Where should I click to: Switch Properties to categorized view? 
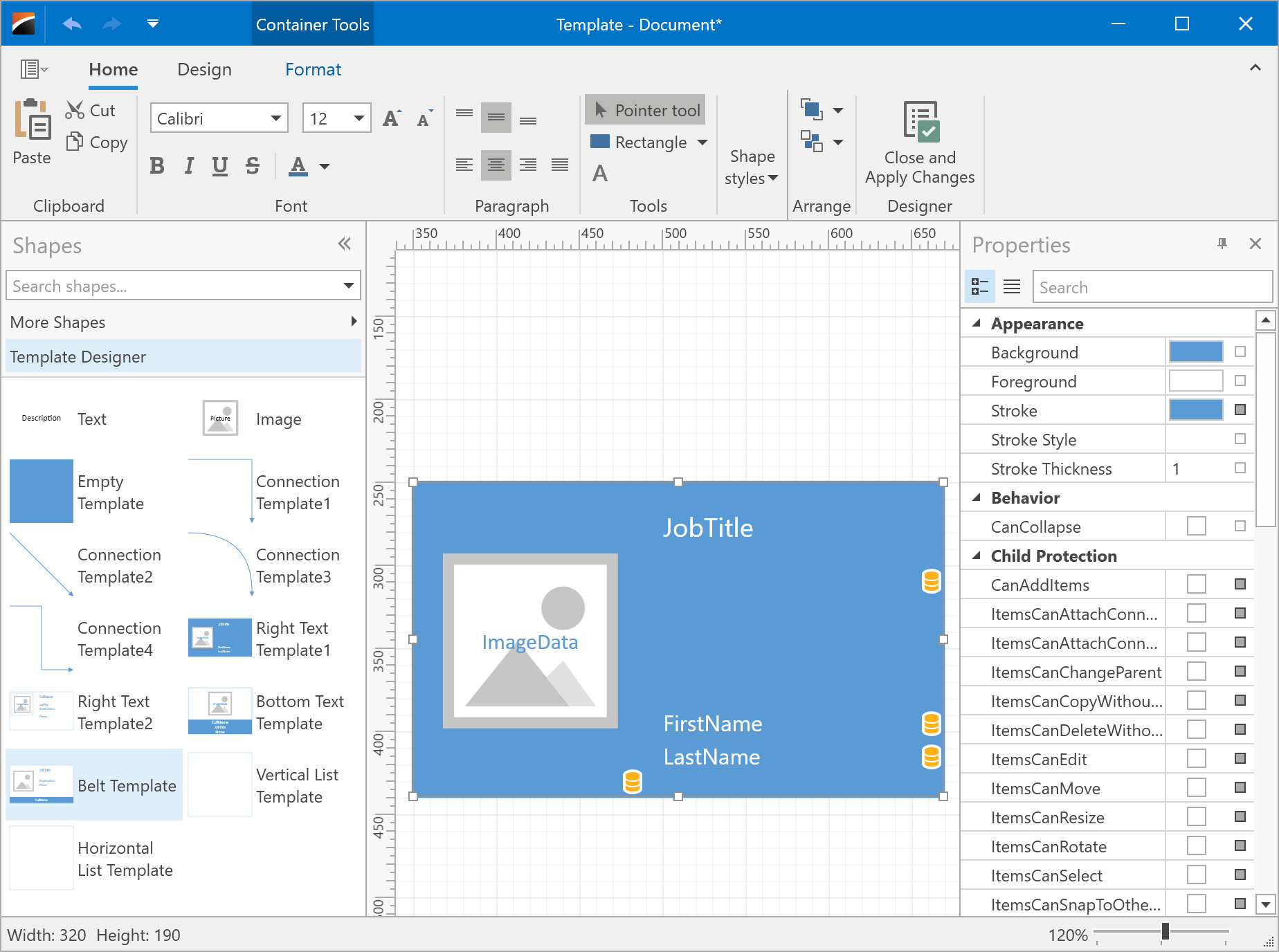[980, 286]
